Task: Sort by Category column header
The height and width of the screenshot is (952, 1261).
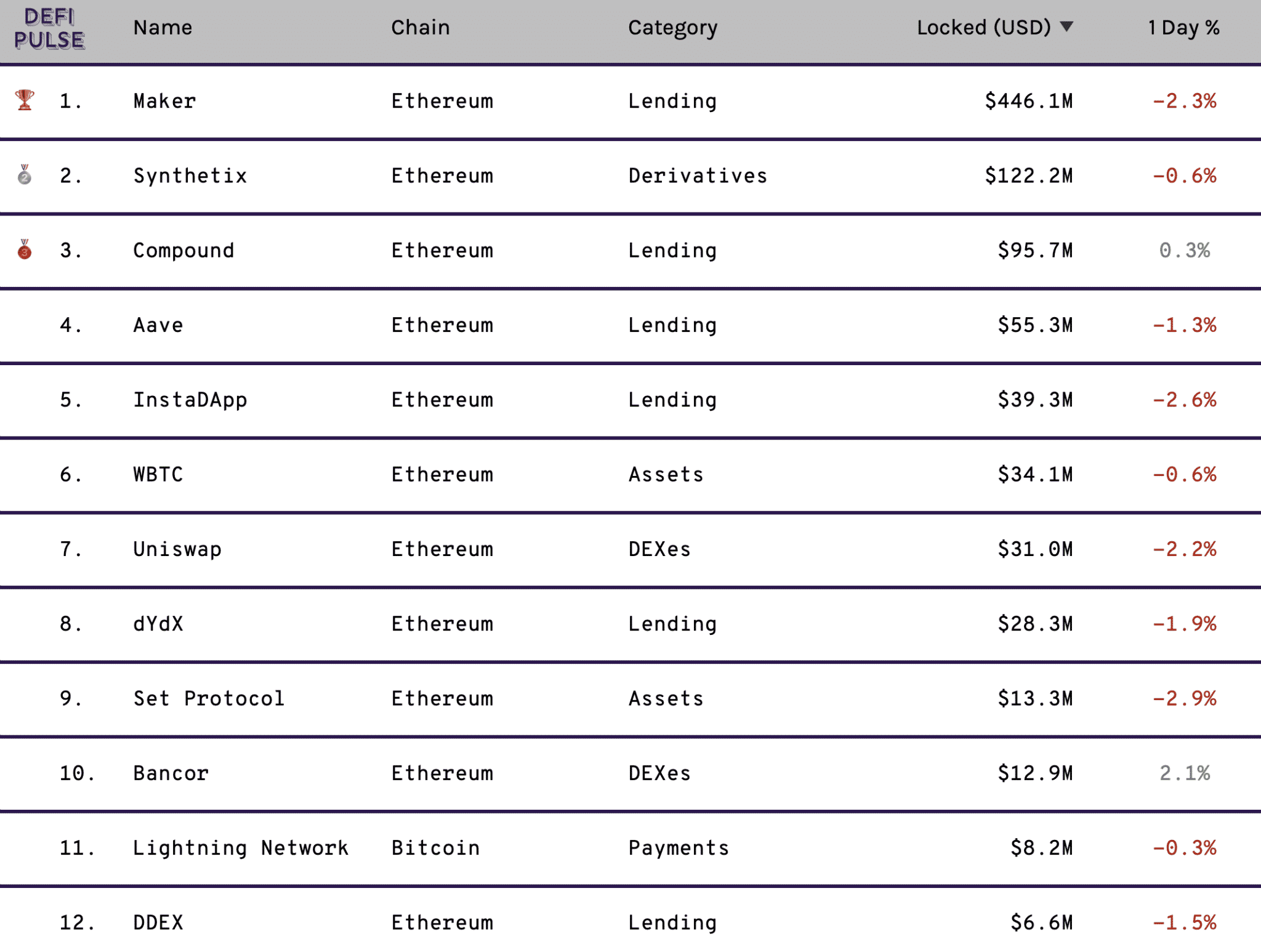Action: 672,28
